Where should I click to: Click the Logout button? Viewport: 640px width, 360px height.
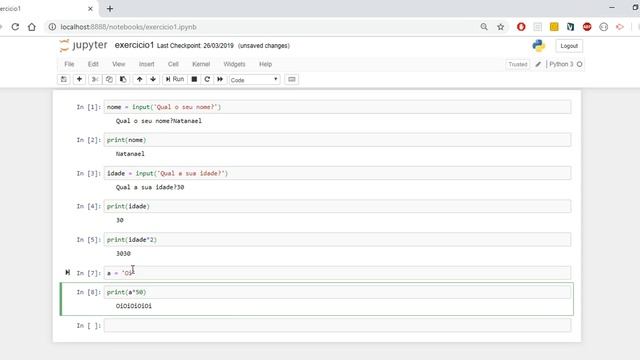pyautogui.click(x=569, y=46)
